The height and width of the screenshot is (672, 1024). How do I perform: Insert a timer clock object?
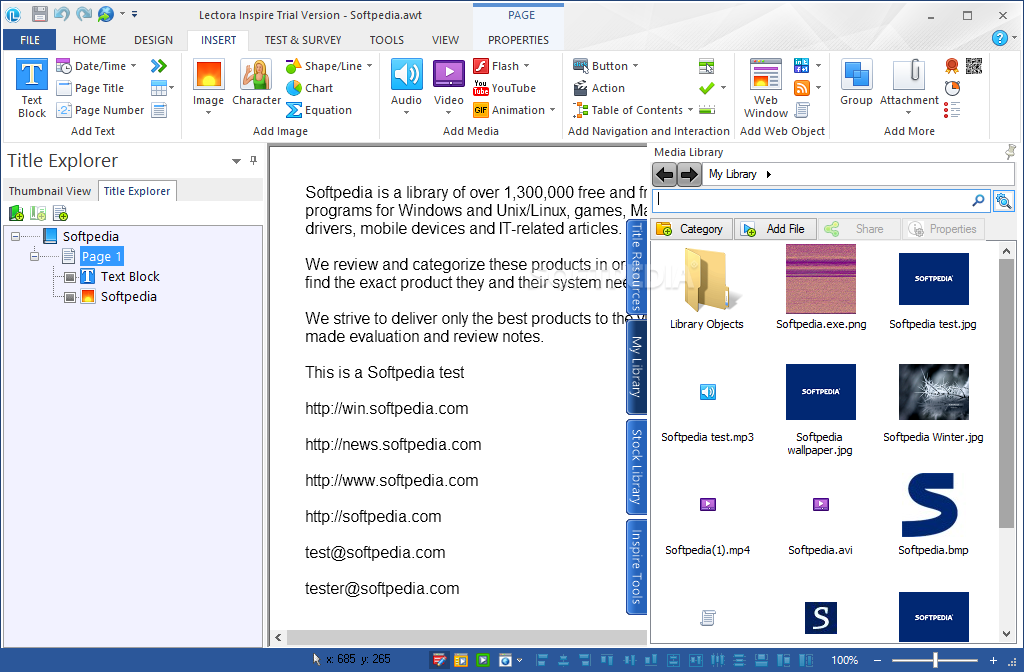click(x=952, y=88)
